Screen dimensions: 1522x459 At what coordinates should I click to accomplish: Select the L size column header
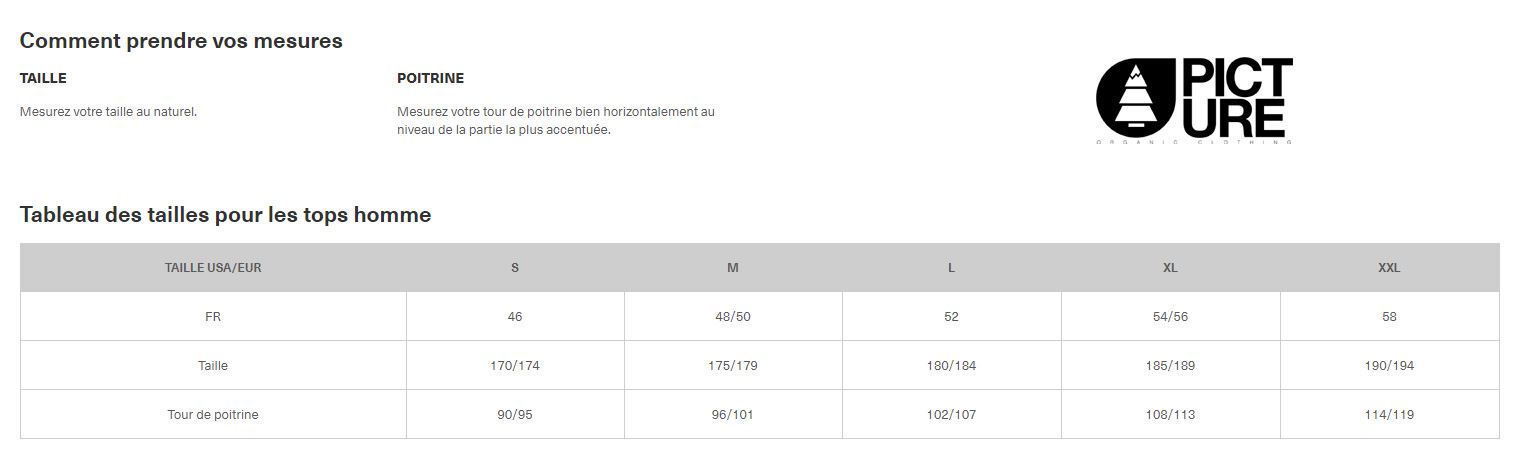951,268
